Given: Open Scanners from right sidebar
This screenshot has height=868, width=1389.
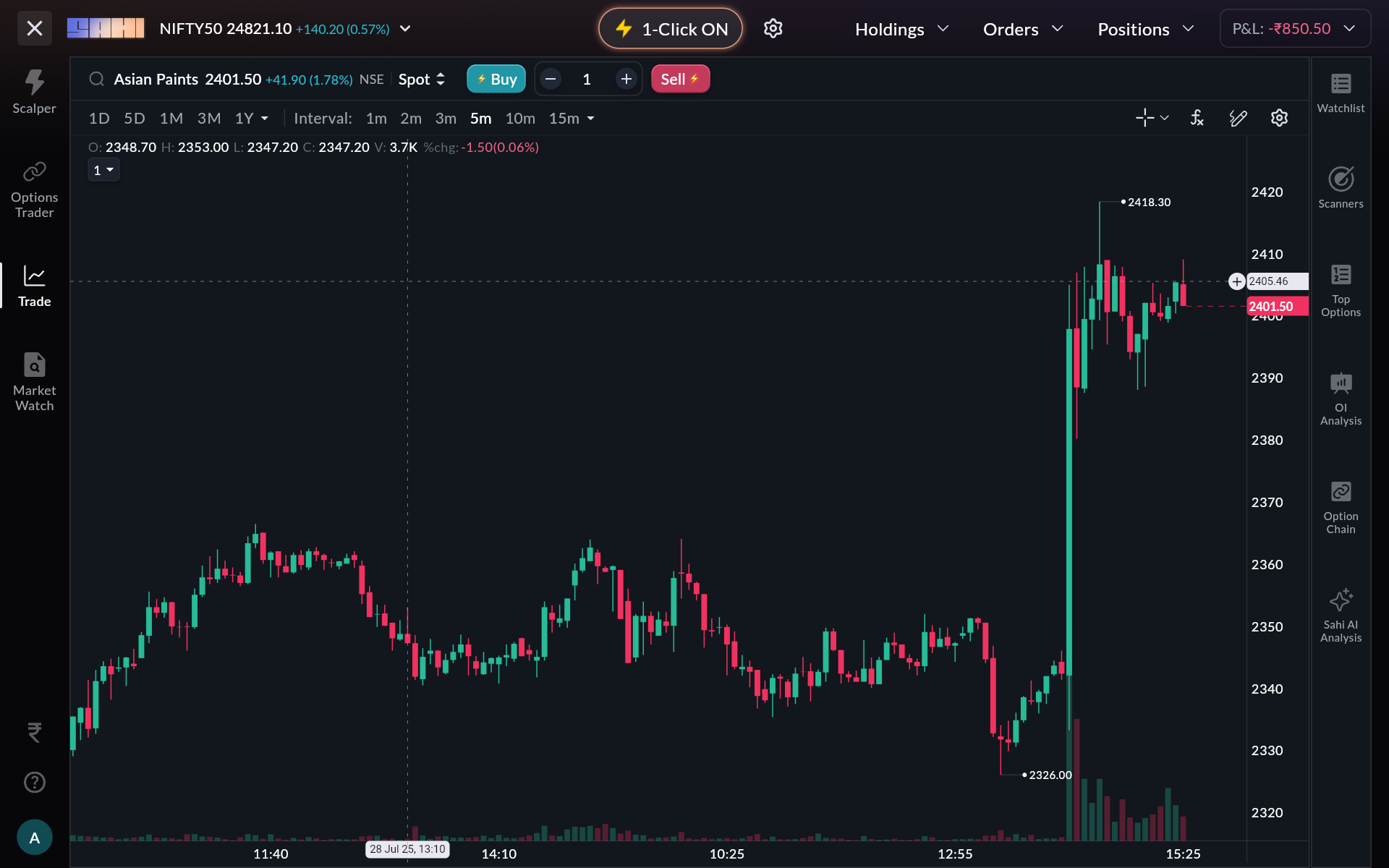Looking at the screenshot, I should click(x=1340, y=188).
